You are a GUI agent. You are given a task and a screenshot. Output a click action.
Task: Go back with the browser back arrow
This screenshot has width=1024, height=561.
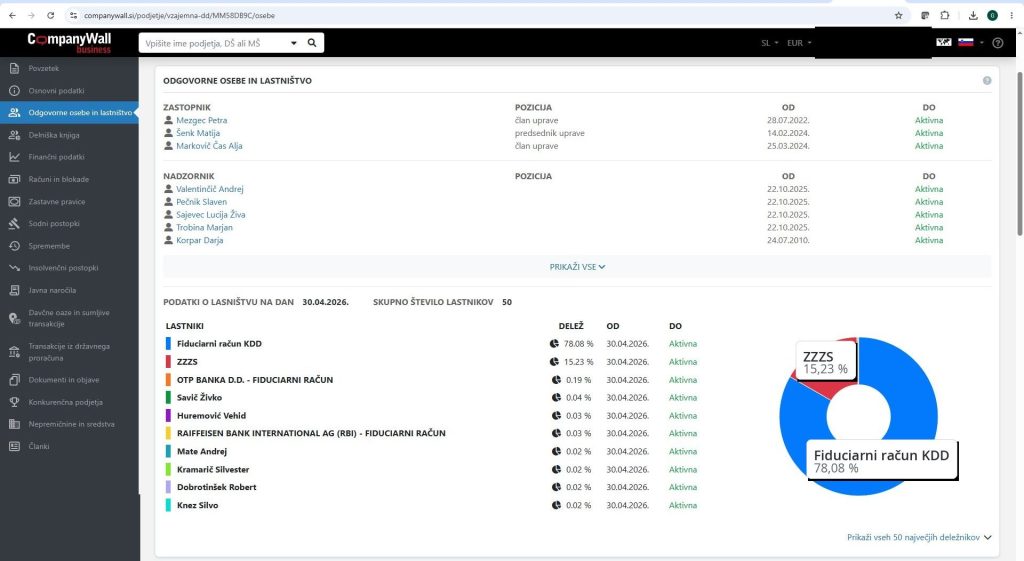point(12,15)
